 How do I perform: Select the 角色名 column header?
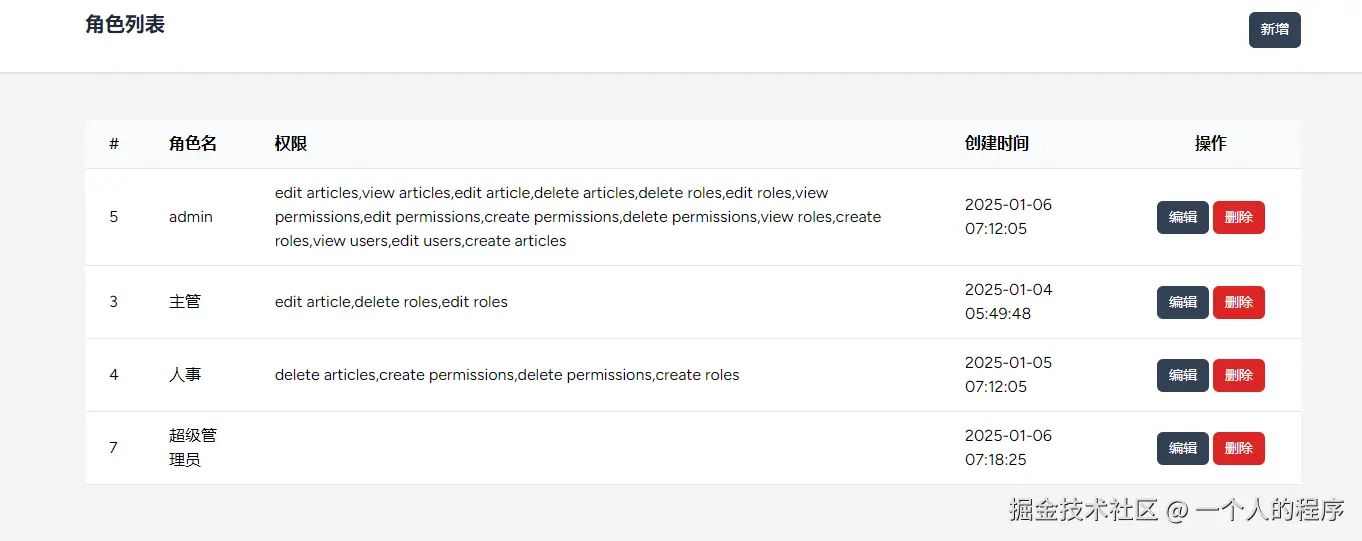[x=193, y=144]
